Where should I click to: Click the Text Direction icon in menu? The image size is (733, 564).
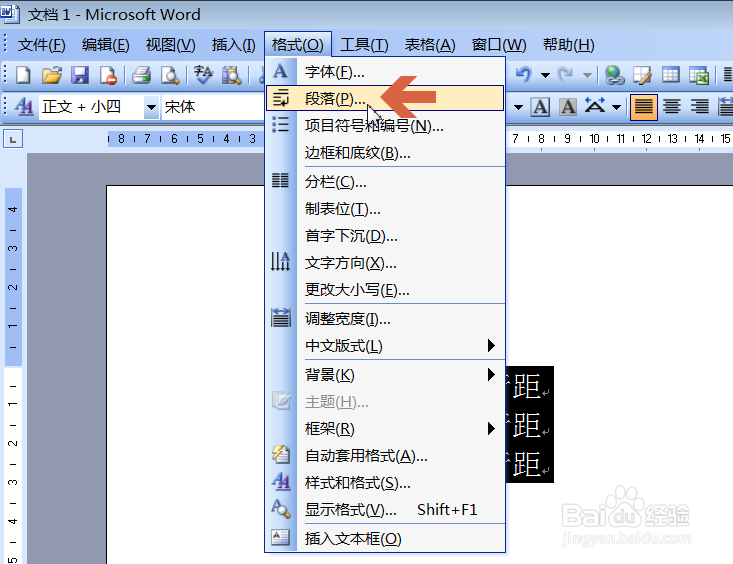click(280, 261)
